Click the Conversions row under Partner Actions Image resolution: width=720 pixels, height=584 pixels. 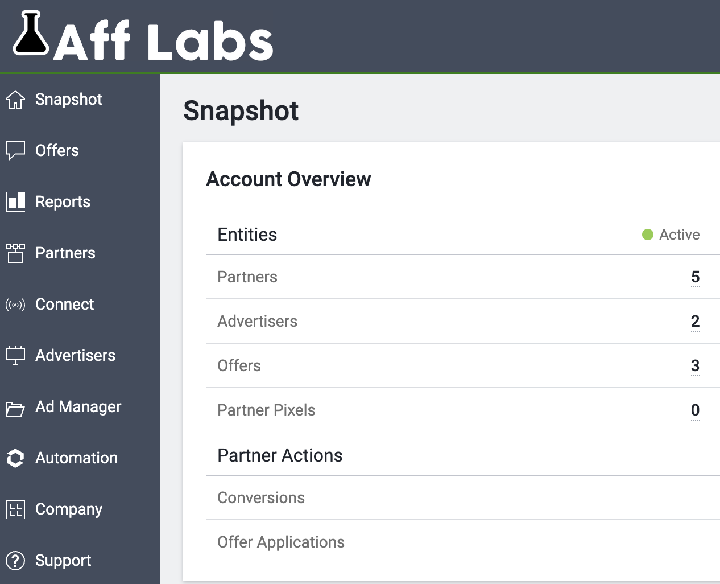[x=261, y=498]
